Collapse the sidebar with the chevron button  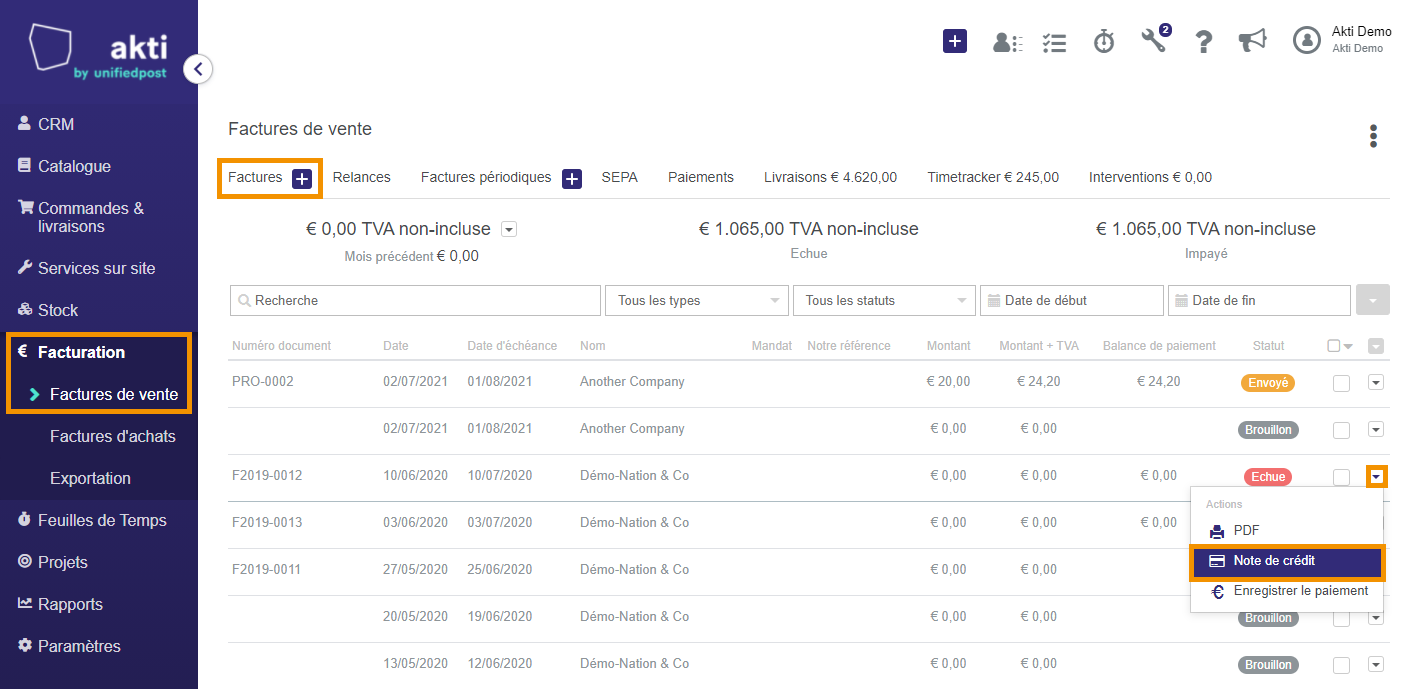[x=198, y=69]
